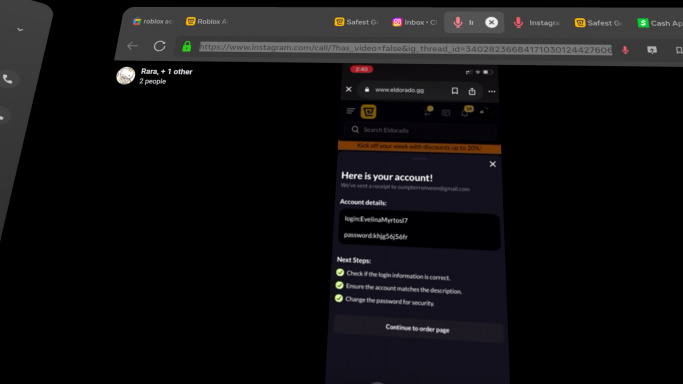Close the active Instagram call tab

(491, 22)
